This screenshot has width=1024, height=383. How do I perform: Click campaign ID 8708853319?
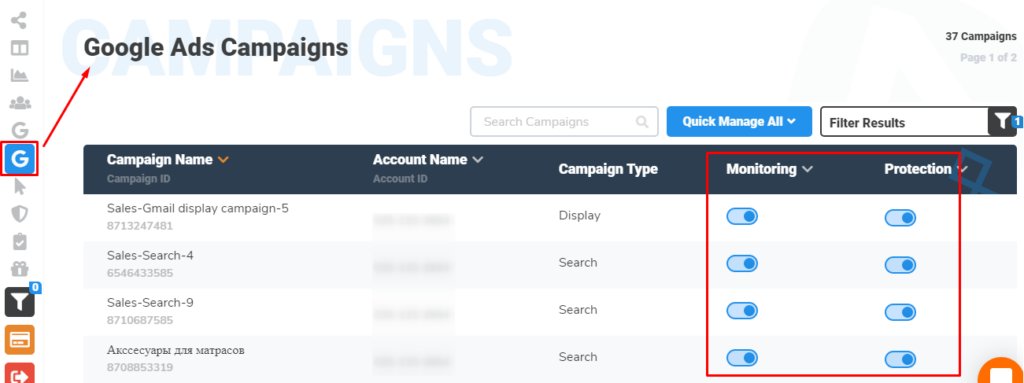pos(140,367)
